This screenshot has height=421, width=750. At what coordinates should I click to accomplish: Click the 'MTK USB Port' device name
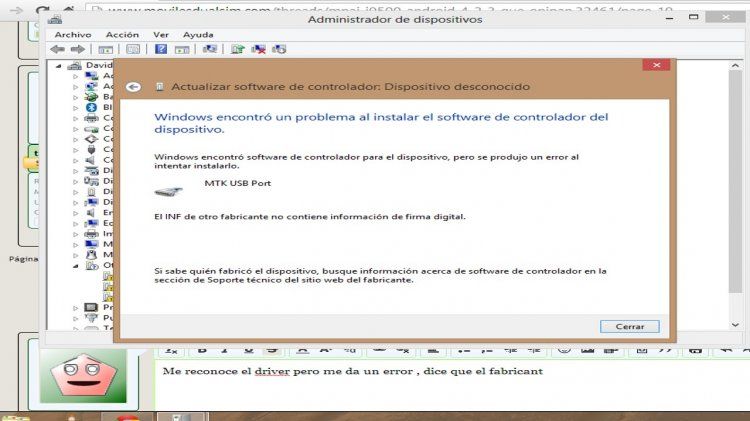coord(238,183)
